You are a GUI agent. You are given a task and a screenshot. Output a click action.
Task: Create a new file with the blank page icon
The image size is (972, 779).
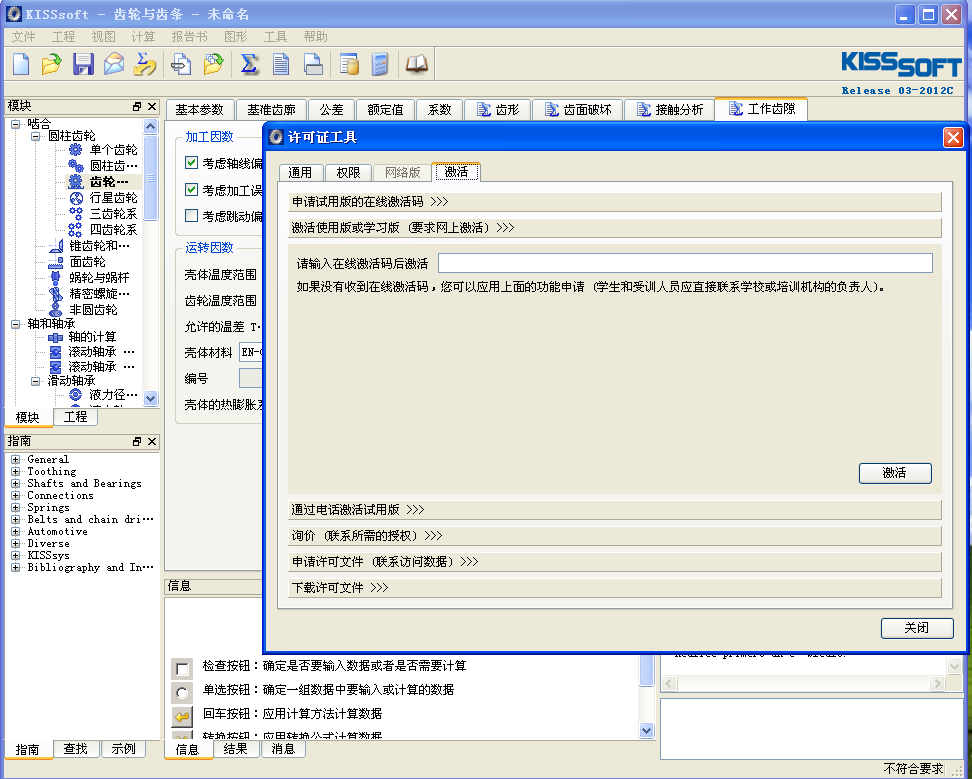coord(21,64)
